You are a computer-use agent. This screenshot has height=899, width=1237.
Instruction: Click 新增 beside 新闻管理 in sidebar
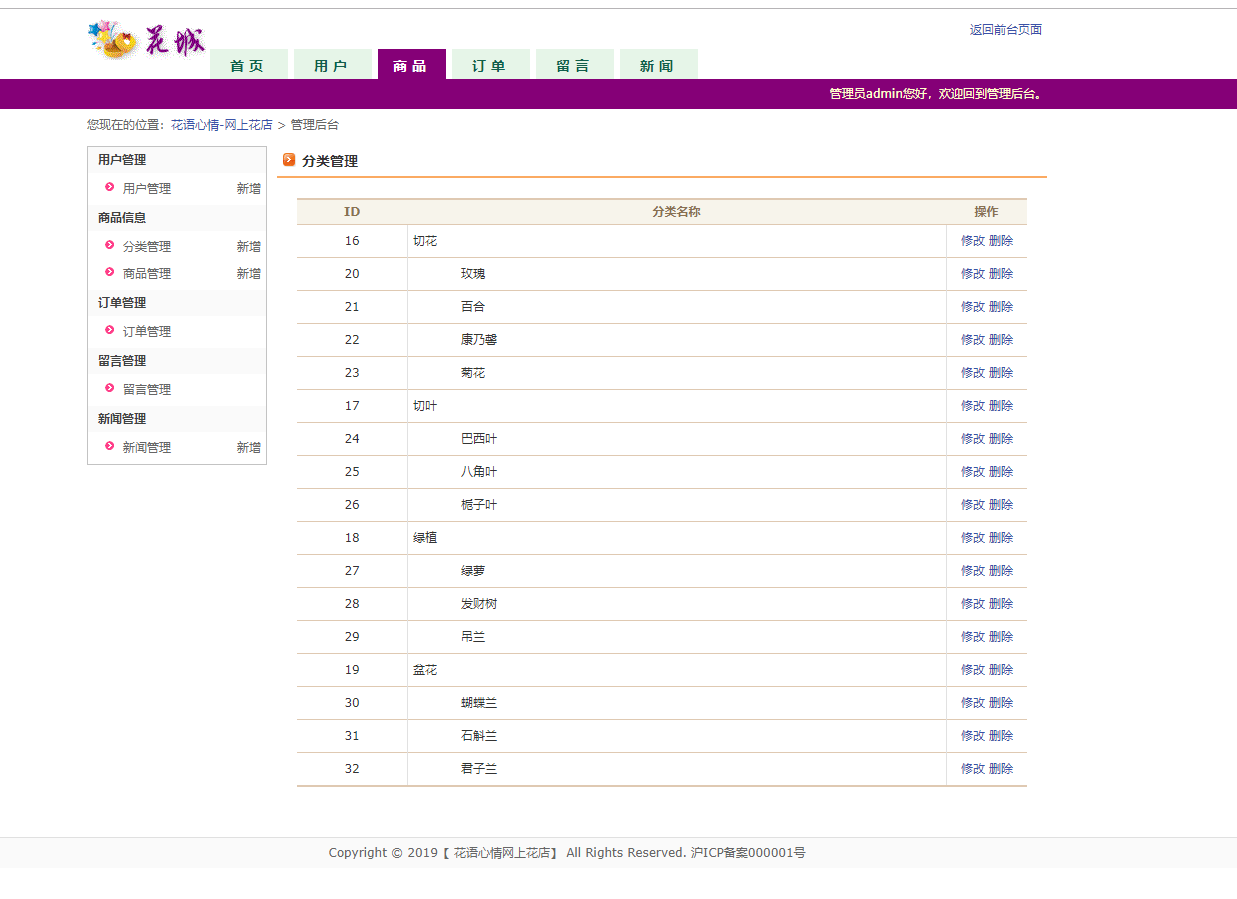248,447
